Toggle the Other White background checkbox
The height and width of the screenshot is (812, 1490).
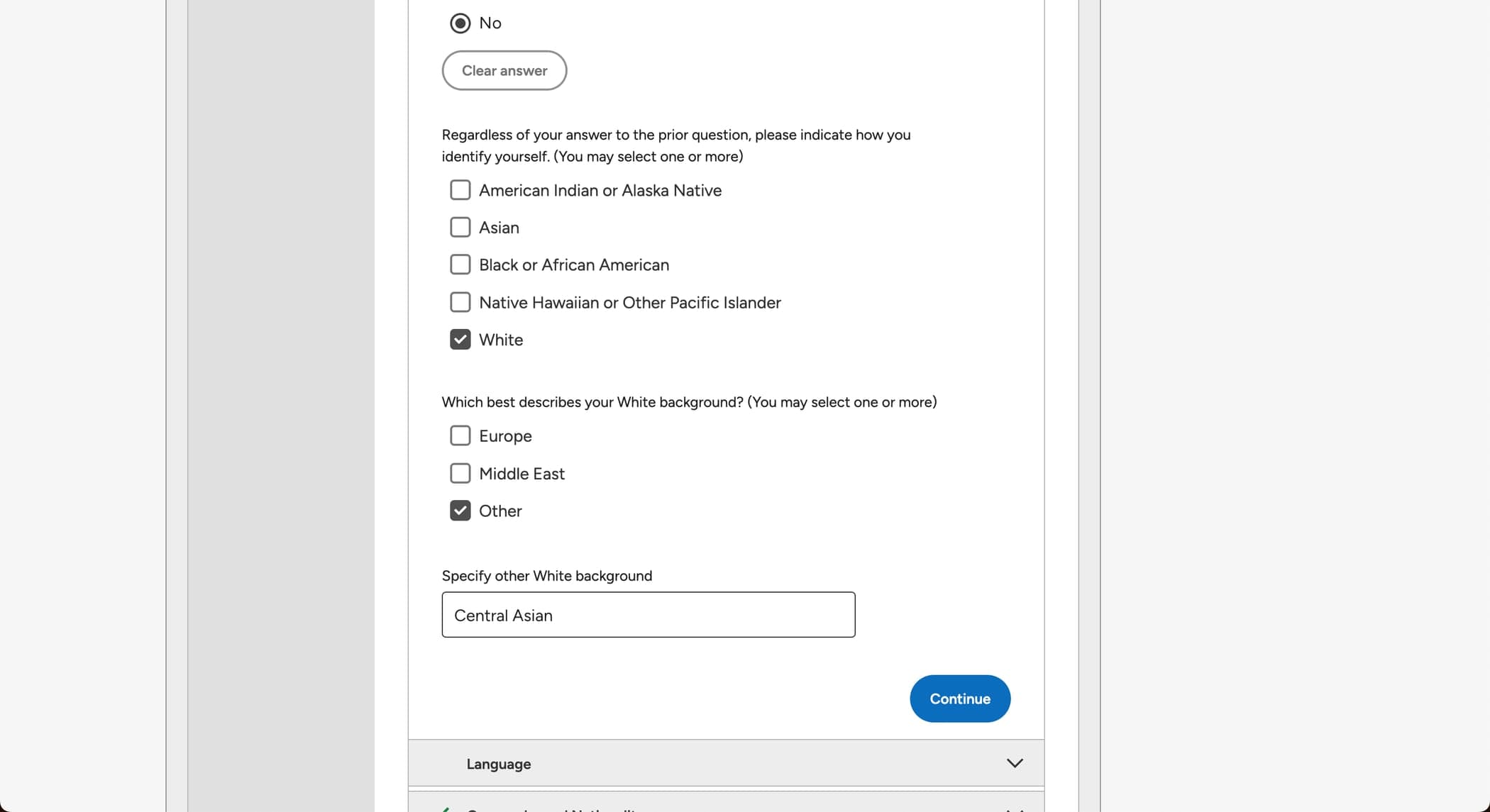pyautogui.click(x=459, y=510)
